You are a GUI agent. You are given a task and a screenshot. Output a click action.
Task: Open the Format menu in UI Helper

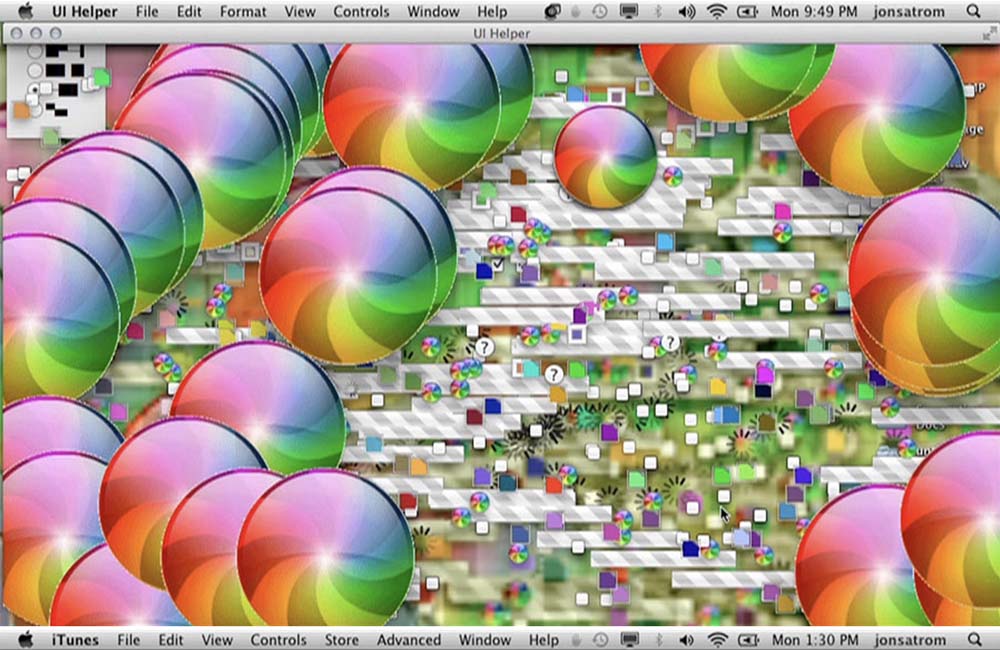[243, 11]
